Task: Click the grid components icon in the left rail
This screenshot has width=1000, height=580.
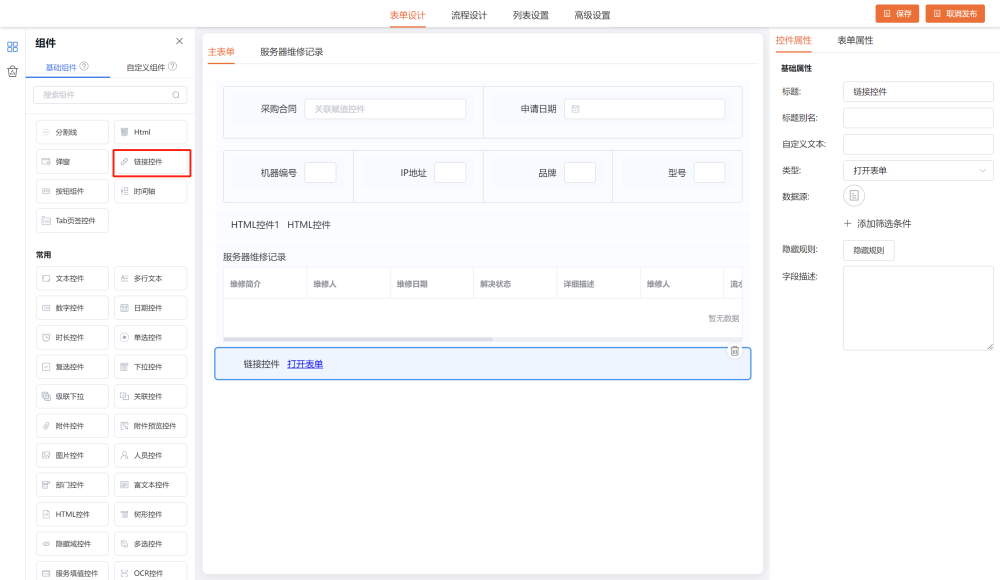Action: point(13,46)
